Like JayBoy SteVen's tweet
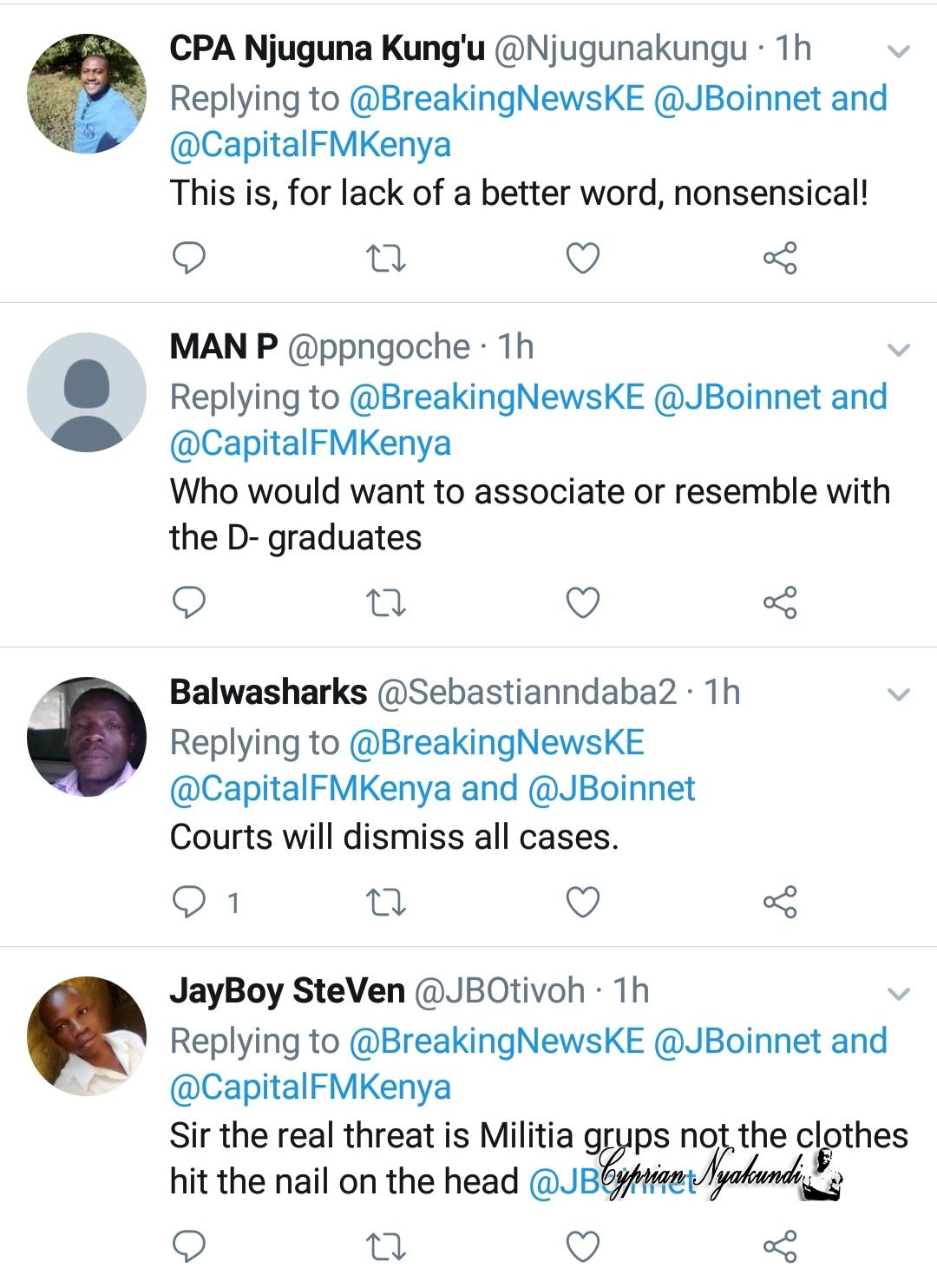The width and height of the screenshot is (937, 1288). click(582, 1246)
